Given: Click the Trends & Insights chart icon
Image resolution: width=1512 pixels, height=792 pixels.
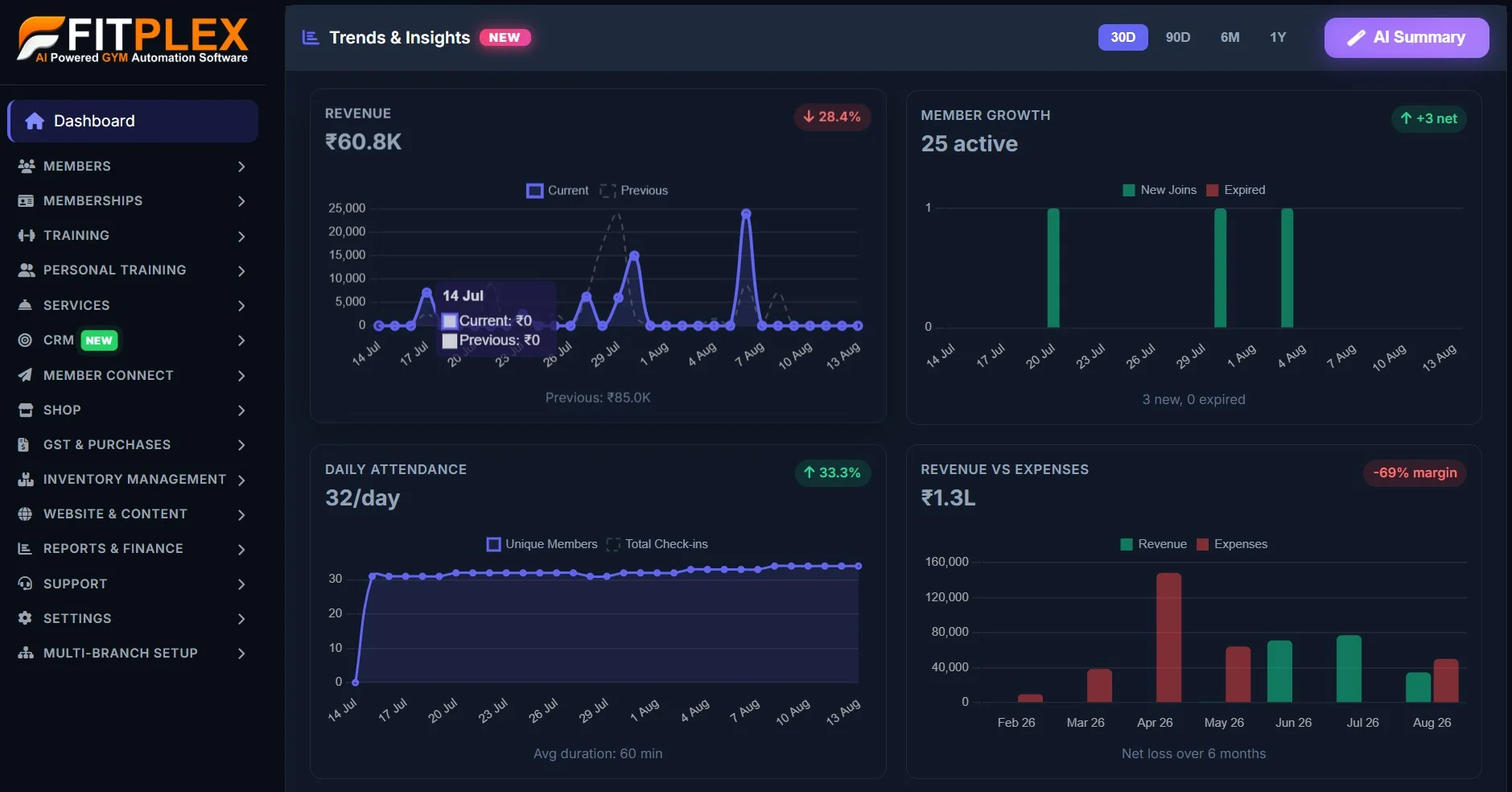Looking at the screenshot, I should [x=311, y=37].
